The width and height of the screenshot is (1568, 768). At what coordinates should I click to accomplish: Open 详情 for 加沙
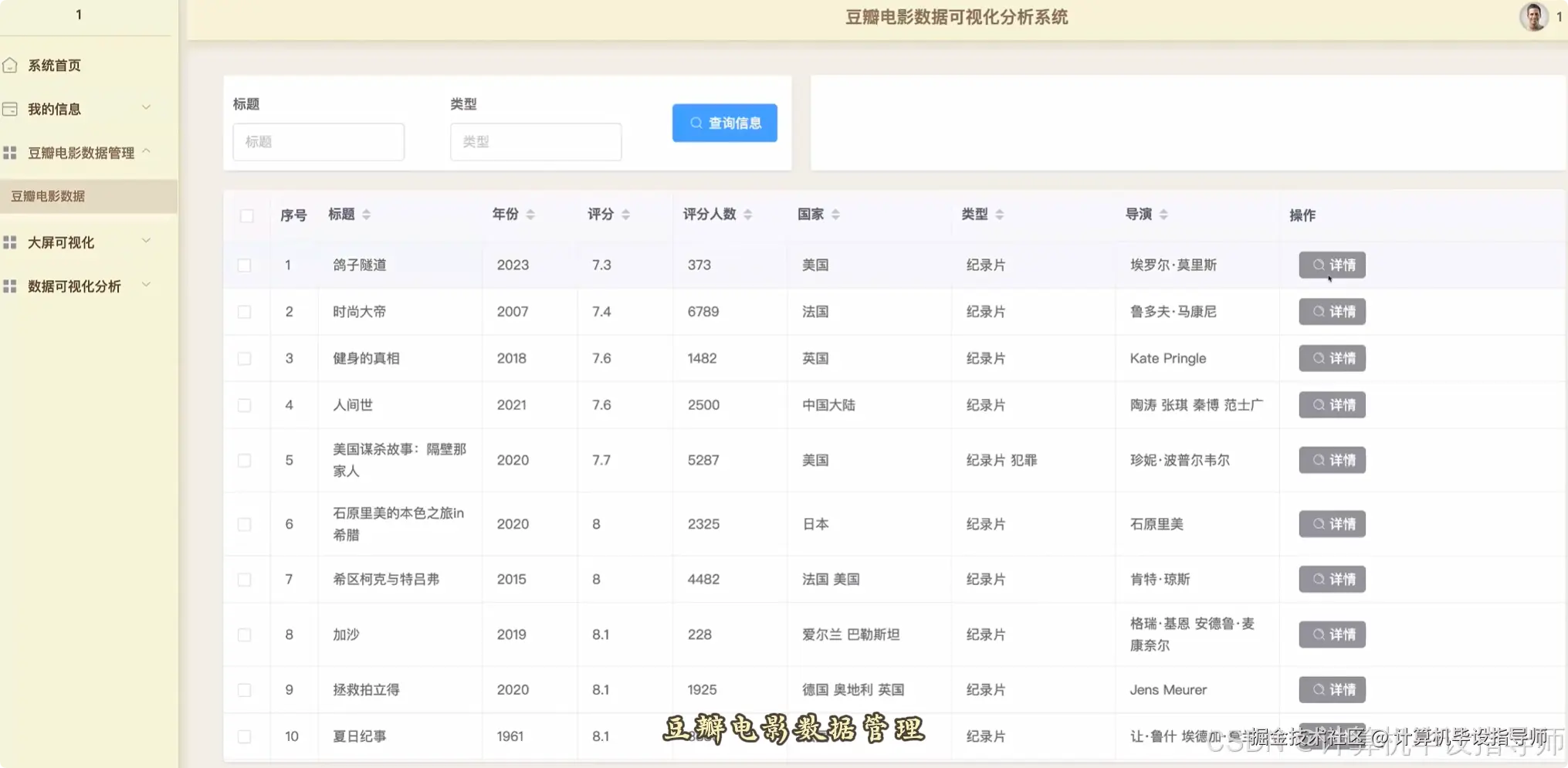(1332, 634)
